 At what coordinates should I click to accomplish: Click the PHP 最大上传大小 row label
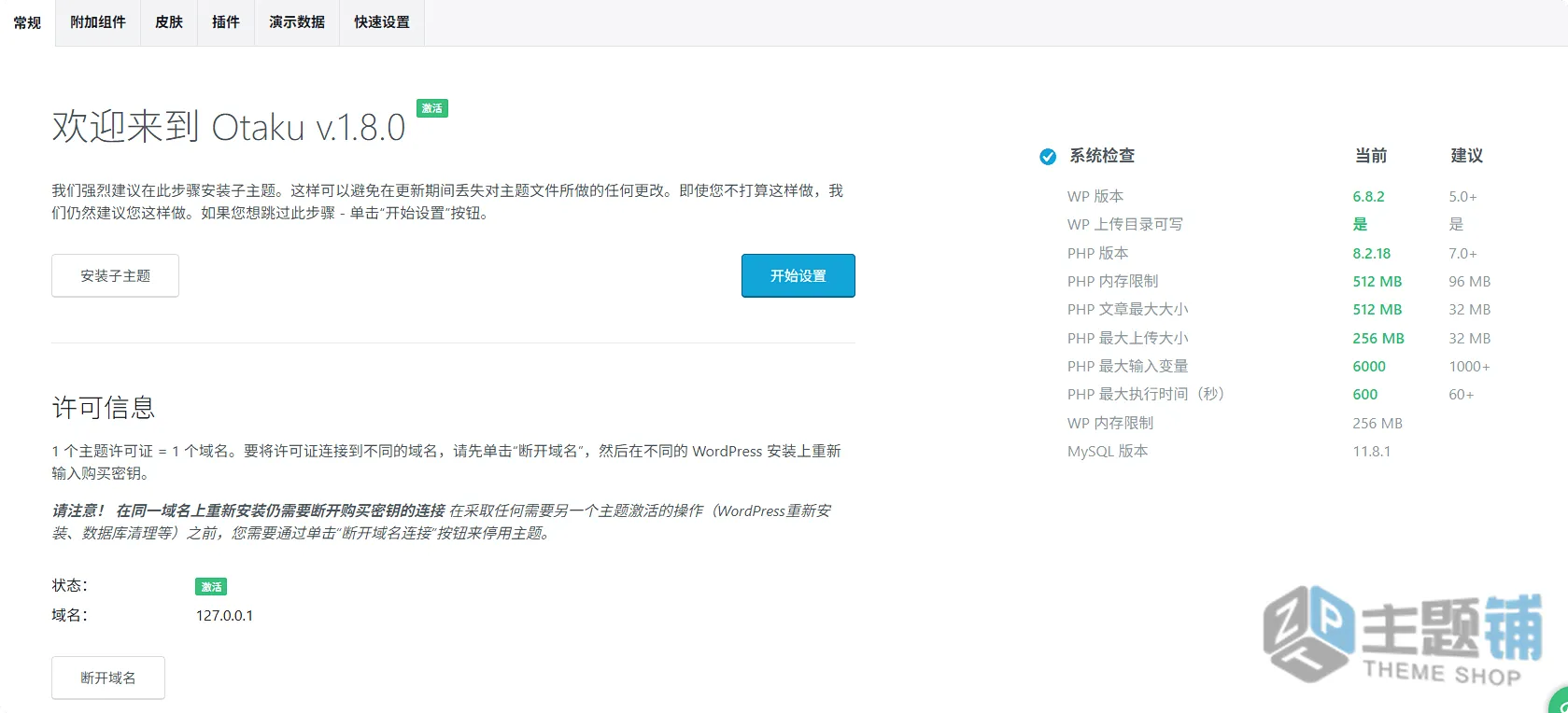click(x=1128, y=338)
